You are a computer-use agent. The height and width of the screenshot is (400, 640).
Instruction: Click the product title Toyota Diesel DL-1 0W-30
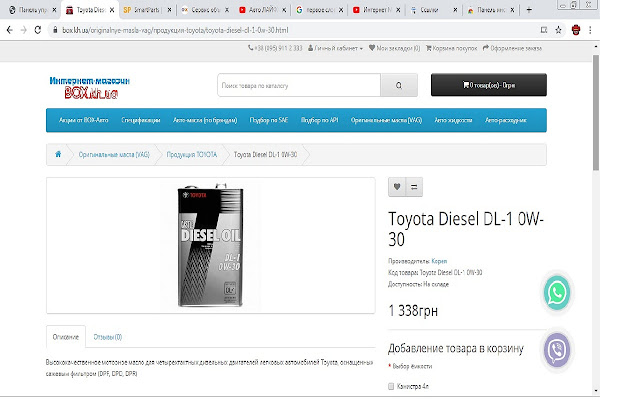(x=466, y=229)
